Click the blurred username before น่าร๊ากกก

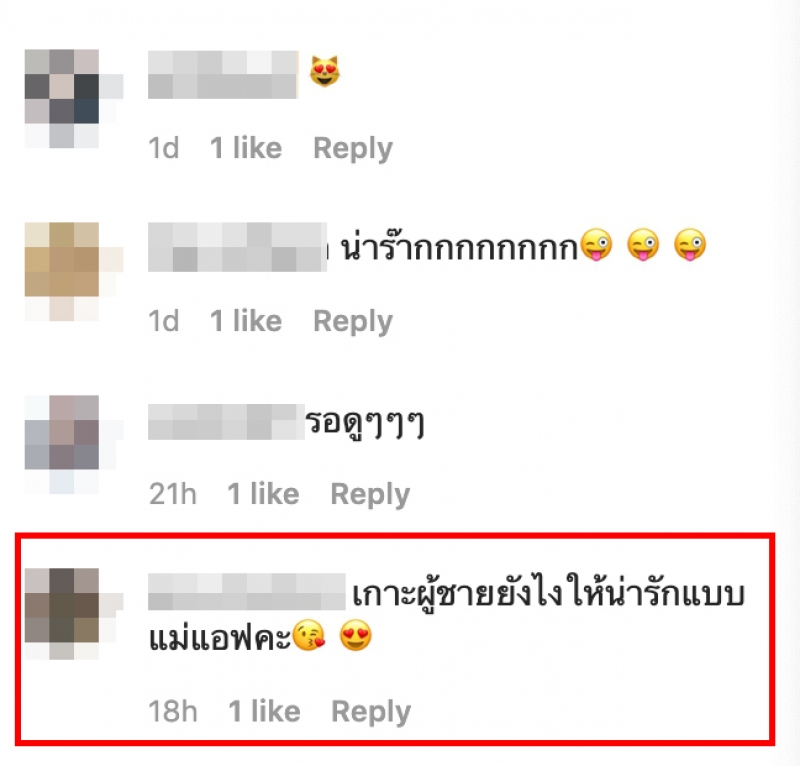237,247
